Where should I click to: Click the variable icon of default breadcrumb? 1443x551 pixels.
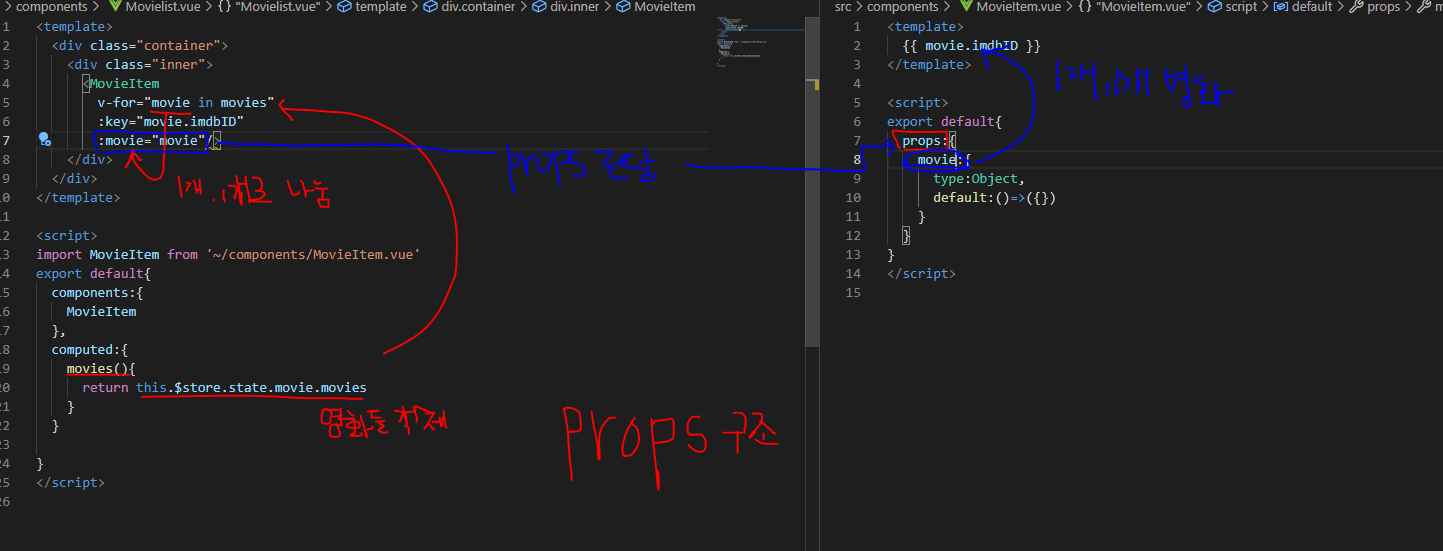pyautogui.click(x=1280, y=7)
